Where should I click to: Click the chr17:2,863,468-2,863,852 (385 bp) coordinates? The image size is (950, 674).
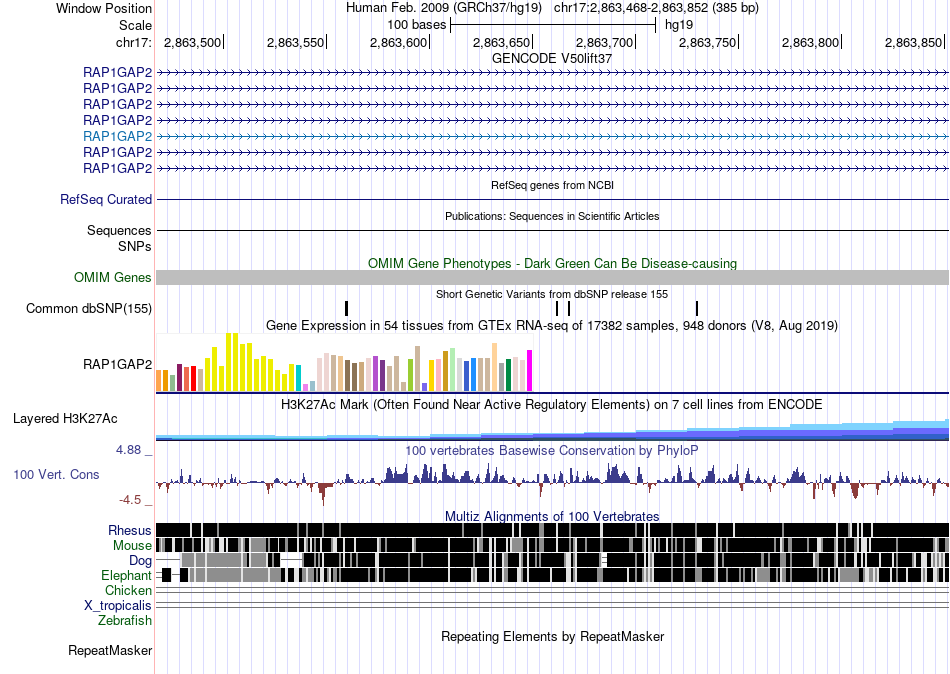[x=656, y=8]
